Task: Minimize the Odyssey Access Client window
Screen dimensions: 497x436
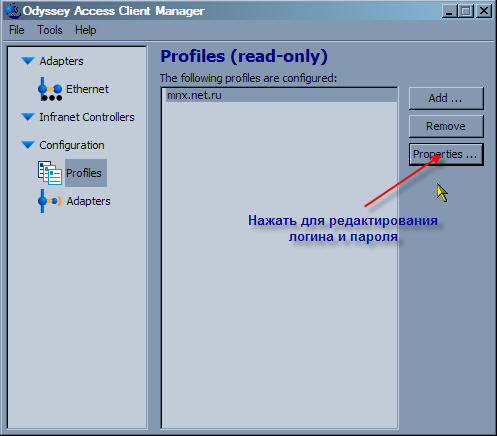Action: pyautogui.click(x=449, y=11)
